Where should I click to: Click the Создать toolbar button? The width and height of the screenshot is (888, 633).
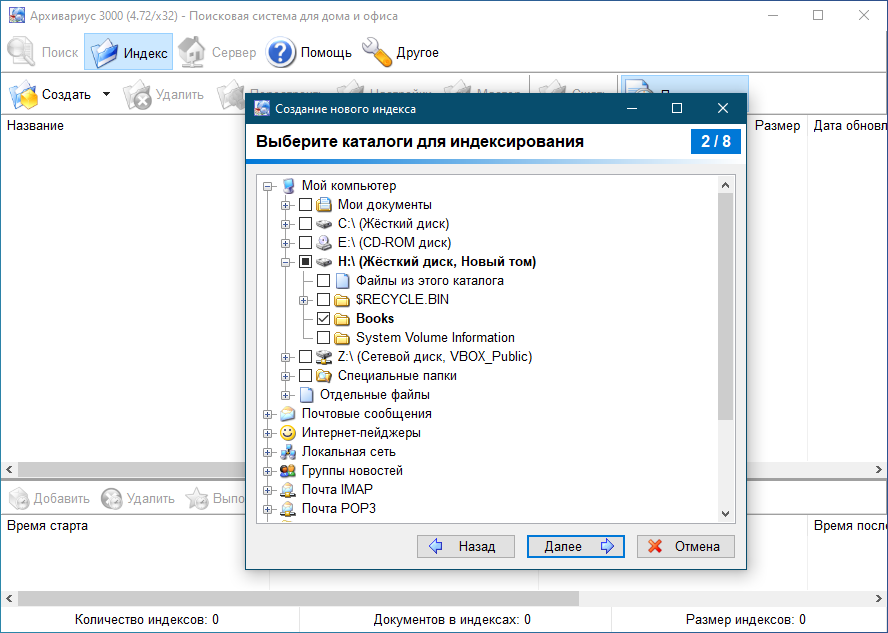[52, 94]
